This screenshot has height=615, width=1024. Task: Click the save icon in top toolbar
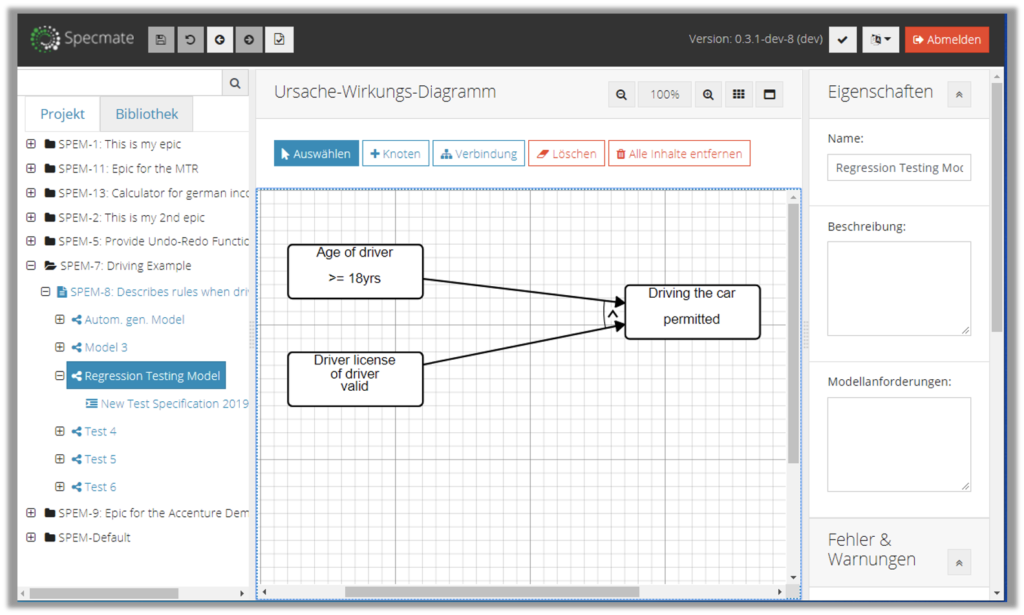point(160,39)
